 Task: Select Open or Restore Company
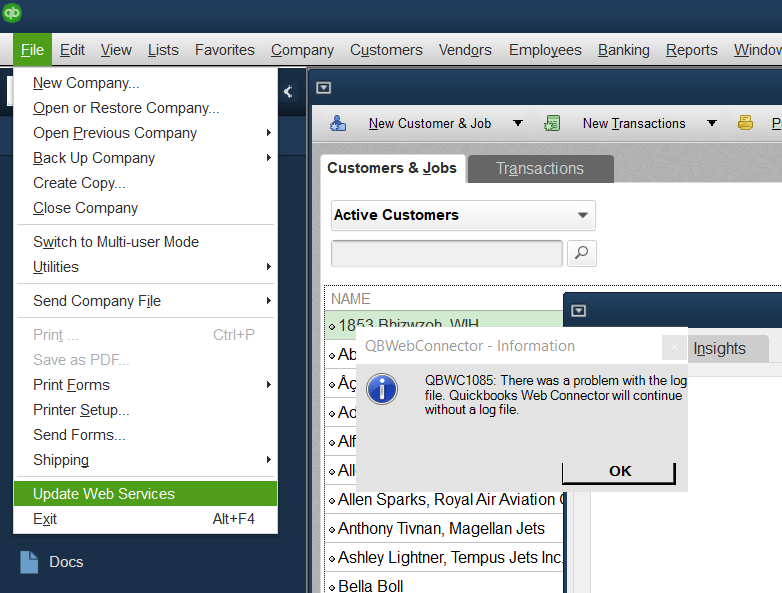point(145,108)
